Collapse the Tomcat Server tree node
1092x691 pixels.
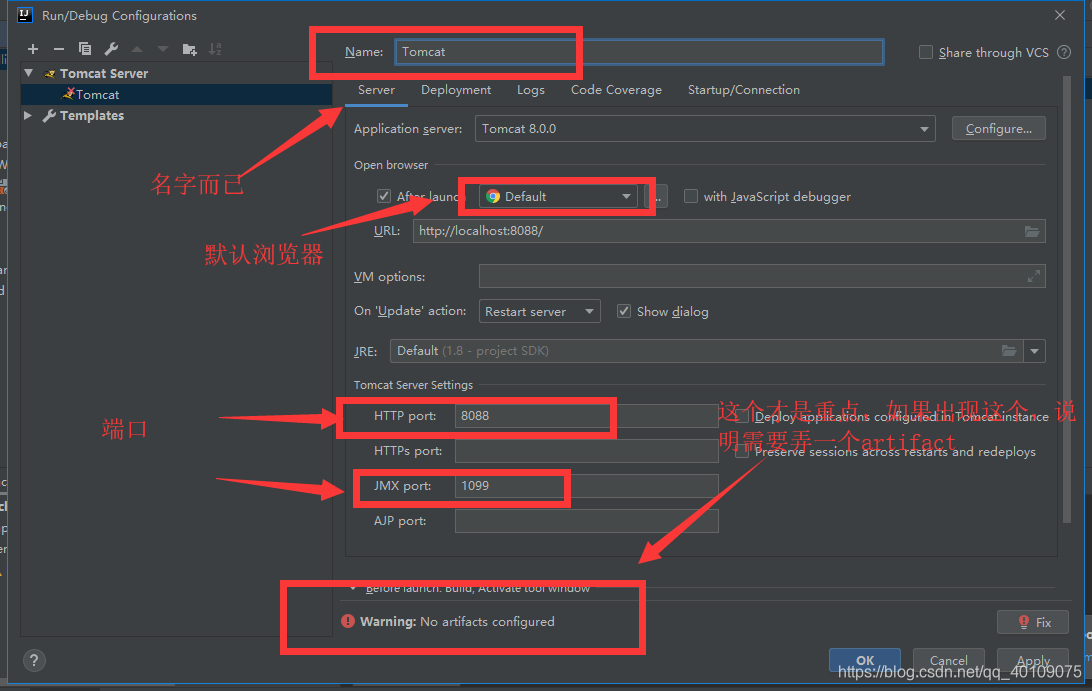29,73
